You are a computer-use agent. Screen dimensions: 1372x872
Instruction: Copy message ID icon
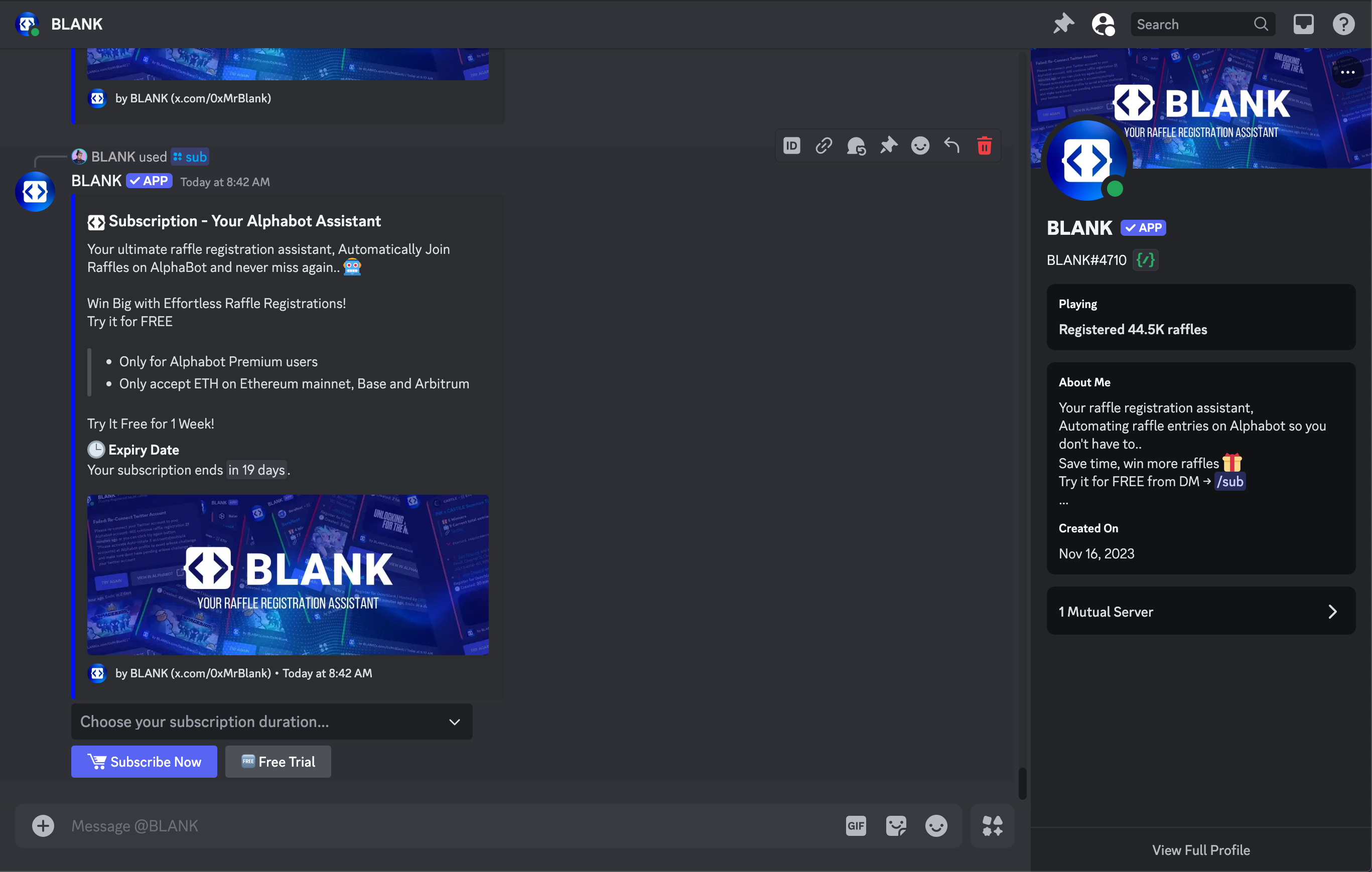pos(791,147)
